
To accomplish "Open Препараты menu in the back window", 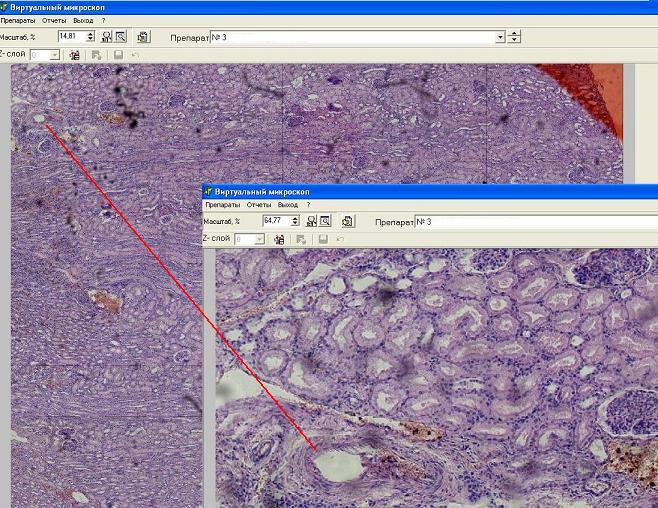I will 18,20.
